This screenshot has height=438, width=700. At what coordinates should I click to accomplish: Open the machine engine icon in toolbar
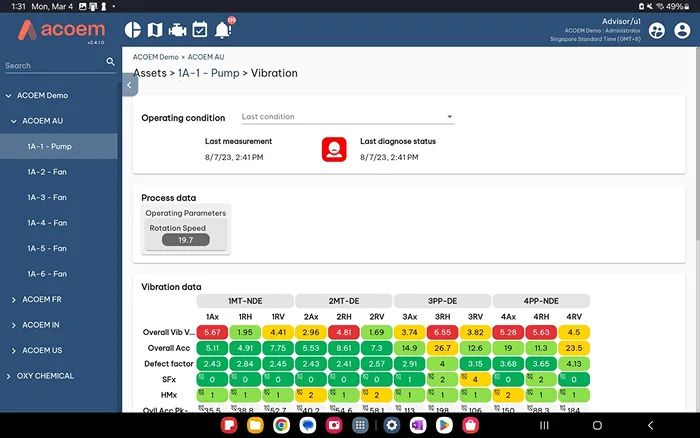pyautogui.click(x=177, y=30)
